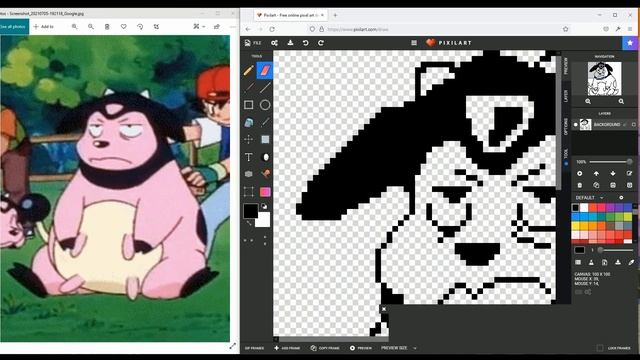Select the Square shape tool

point(249,104)
